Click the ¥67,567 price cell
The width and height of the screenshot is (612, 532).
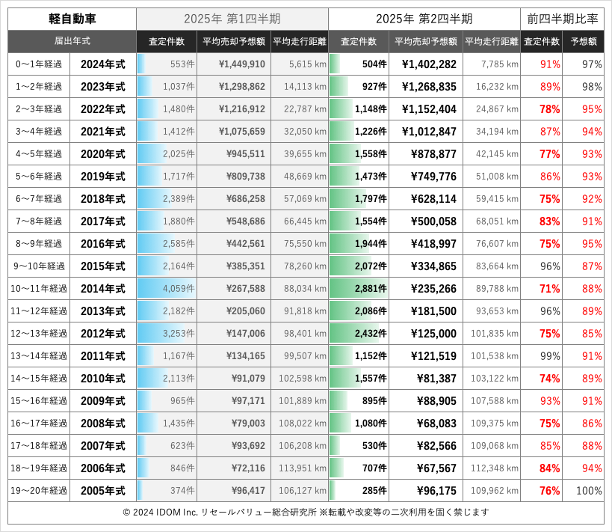[x=426, y=468]
